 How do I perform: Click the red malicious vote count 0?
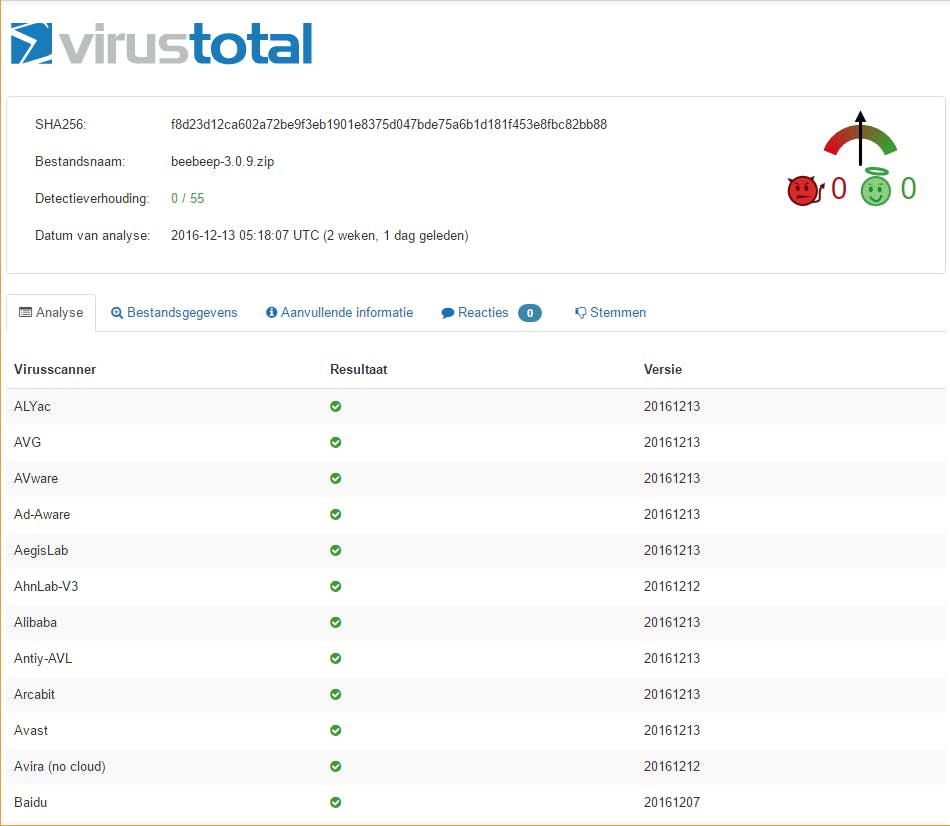pos(839,188)
